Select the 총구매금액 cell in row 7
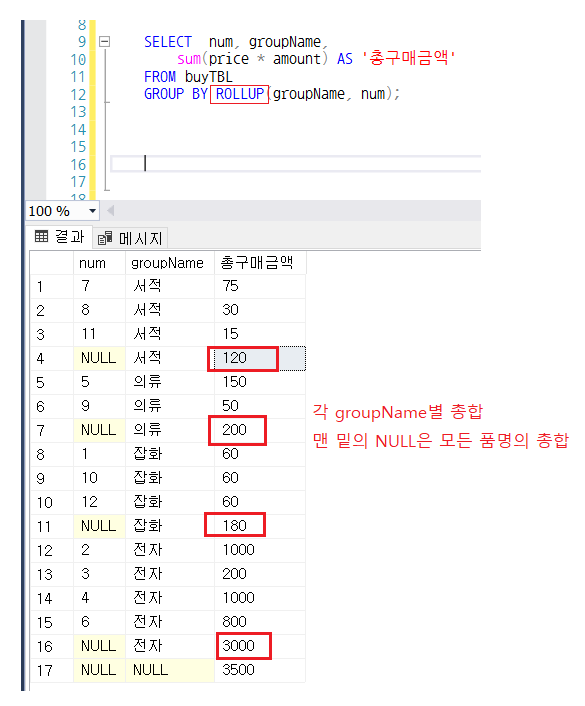Image resolution: width=585 pixels, height=706 pixels. click(x=260, y=430)
